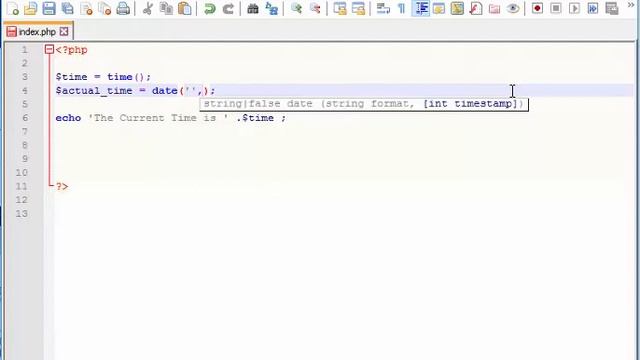Toggle word wrap

[x=383, y=9]
